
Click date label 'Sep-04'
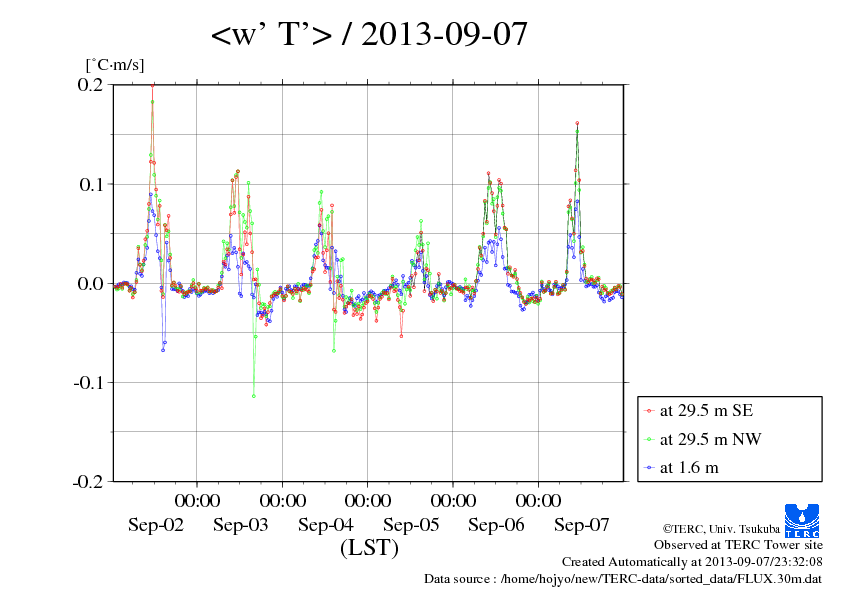coord(326,525)
